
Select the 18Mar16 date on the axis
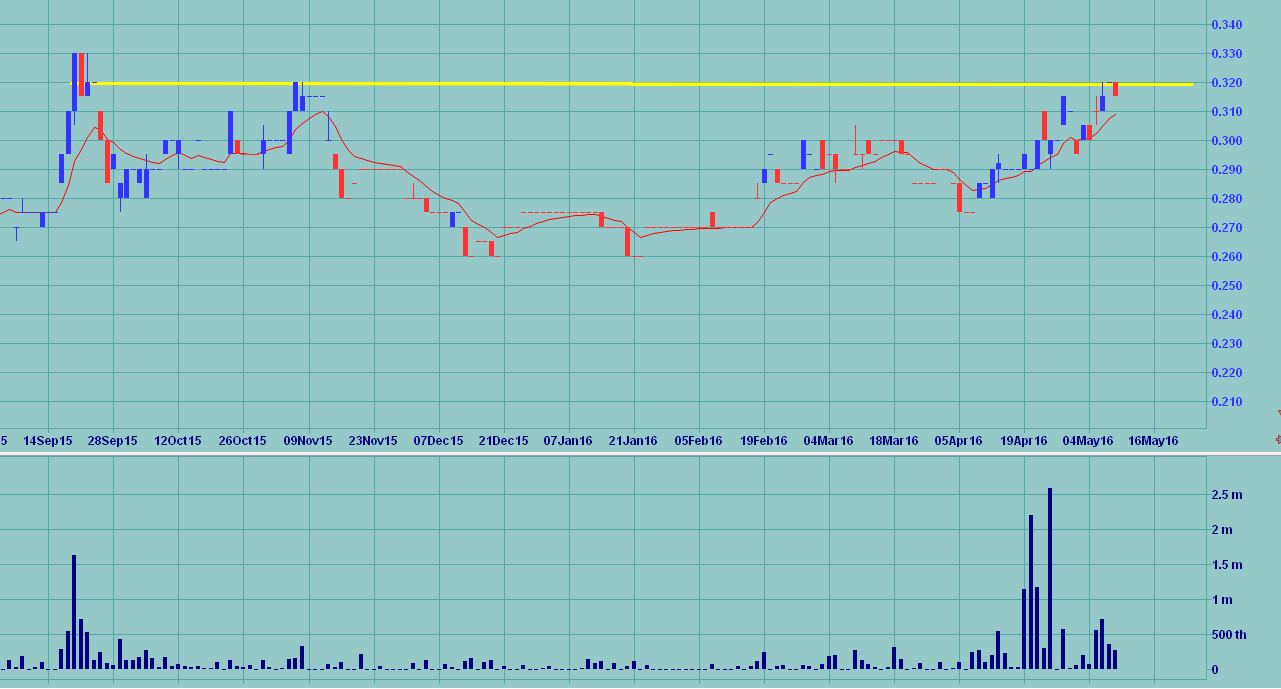pos(894,441)
